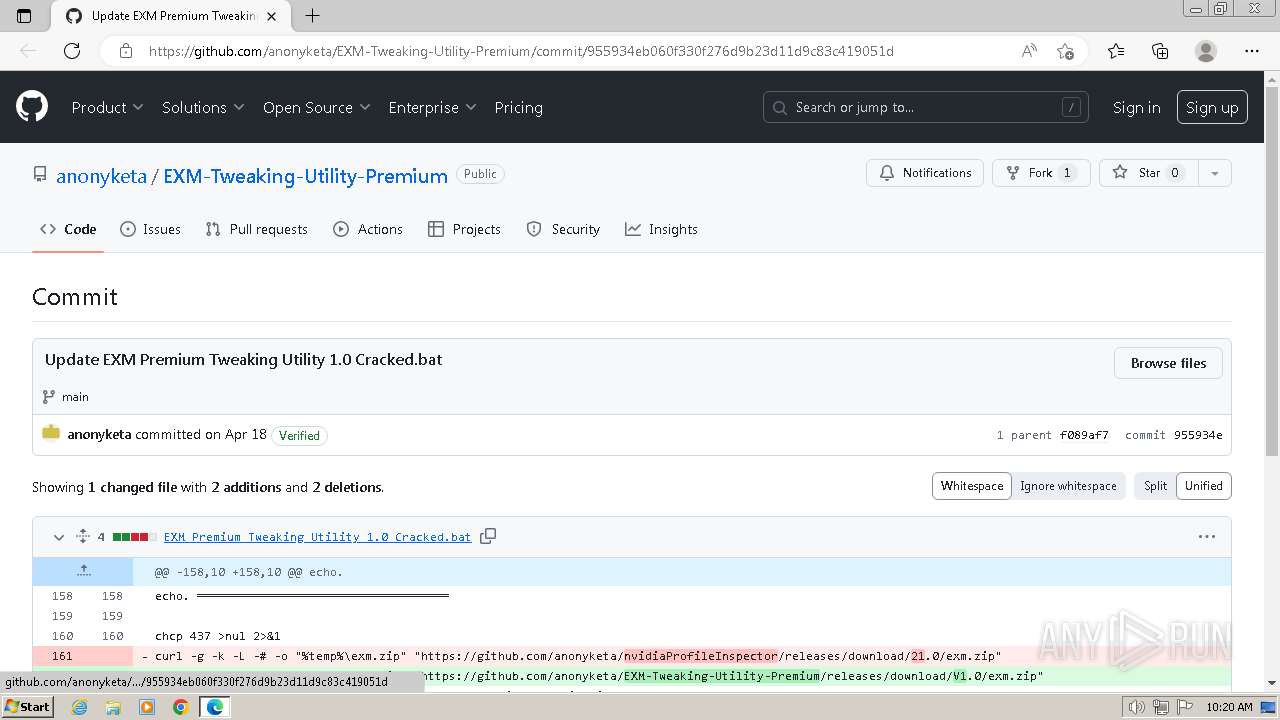Click the volume speaker tray icon
1280x720 pixels.
pyautogui.click(x=1137, y=707)
